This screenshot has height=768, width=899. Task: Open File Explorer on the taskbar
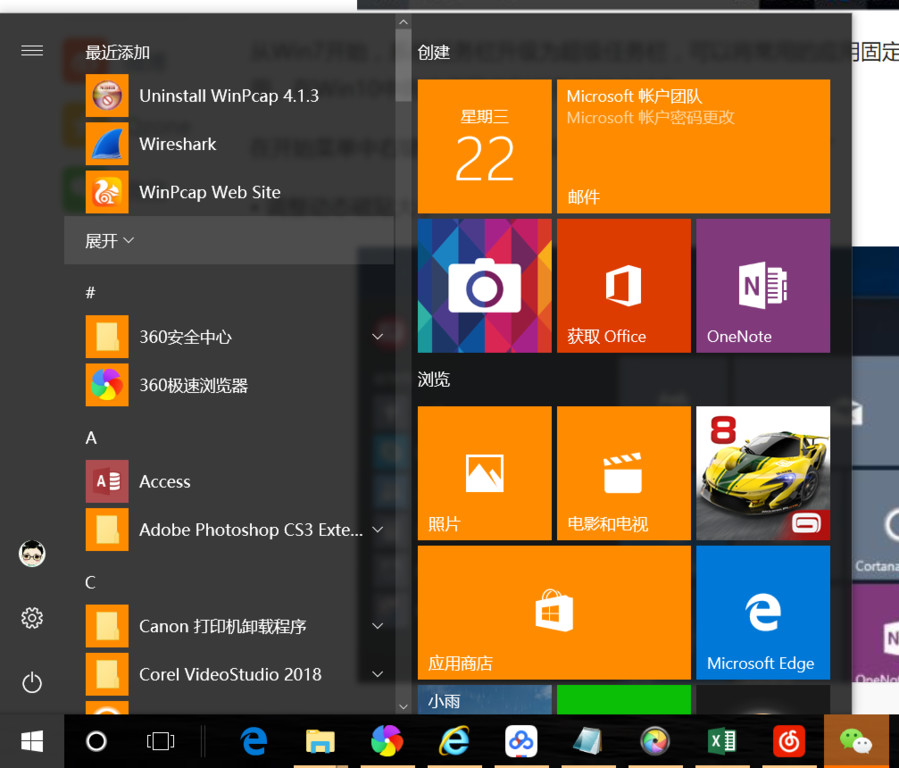(320, 741)
